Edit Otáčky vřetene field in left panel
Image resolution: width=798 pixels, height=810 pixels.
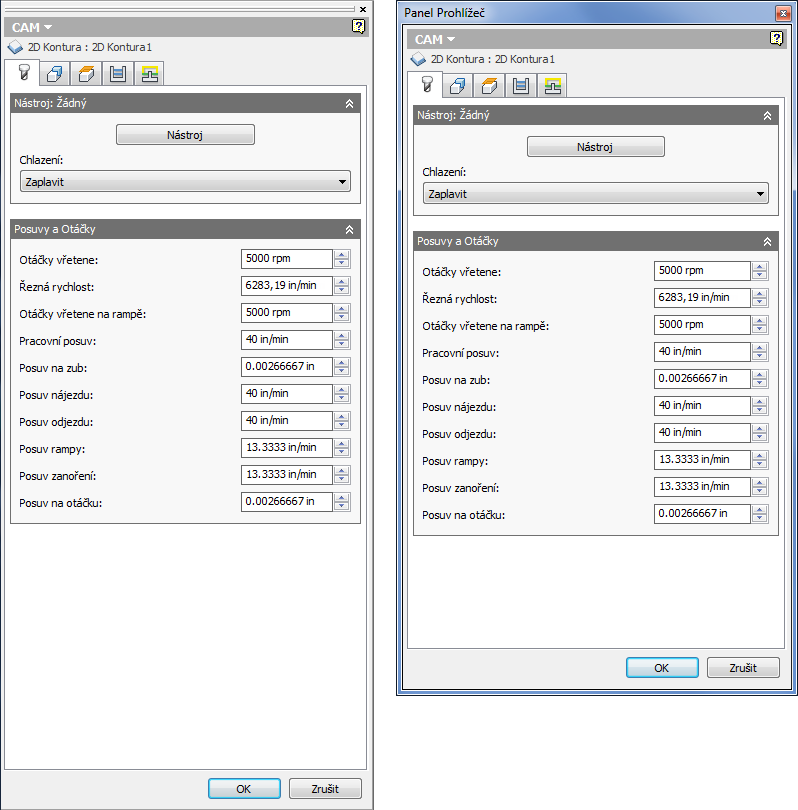[x=287, y=259]
